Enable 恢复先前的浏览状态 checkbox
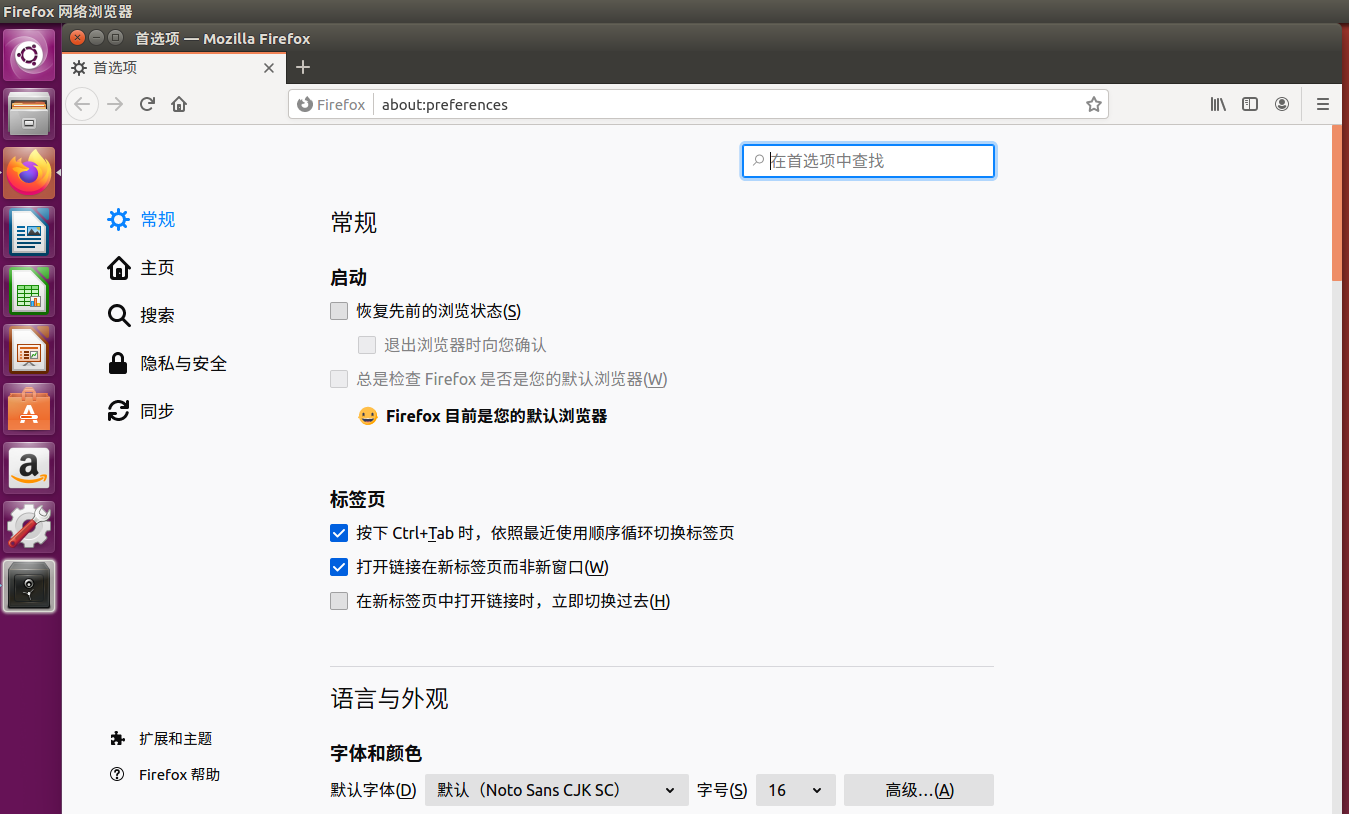Image resolution: width=1349 pixels, height=814 pixels. click(339, 311)
